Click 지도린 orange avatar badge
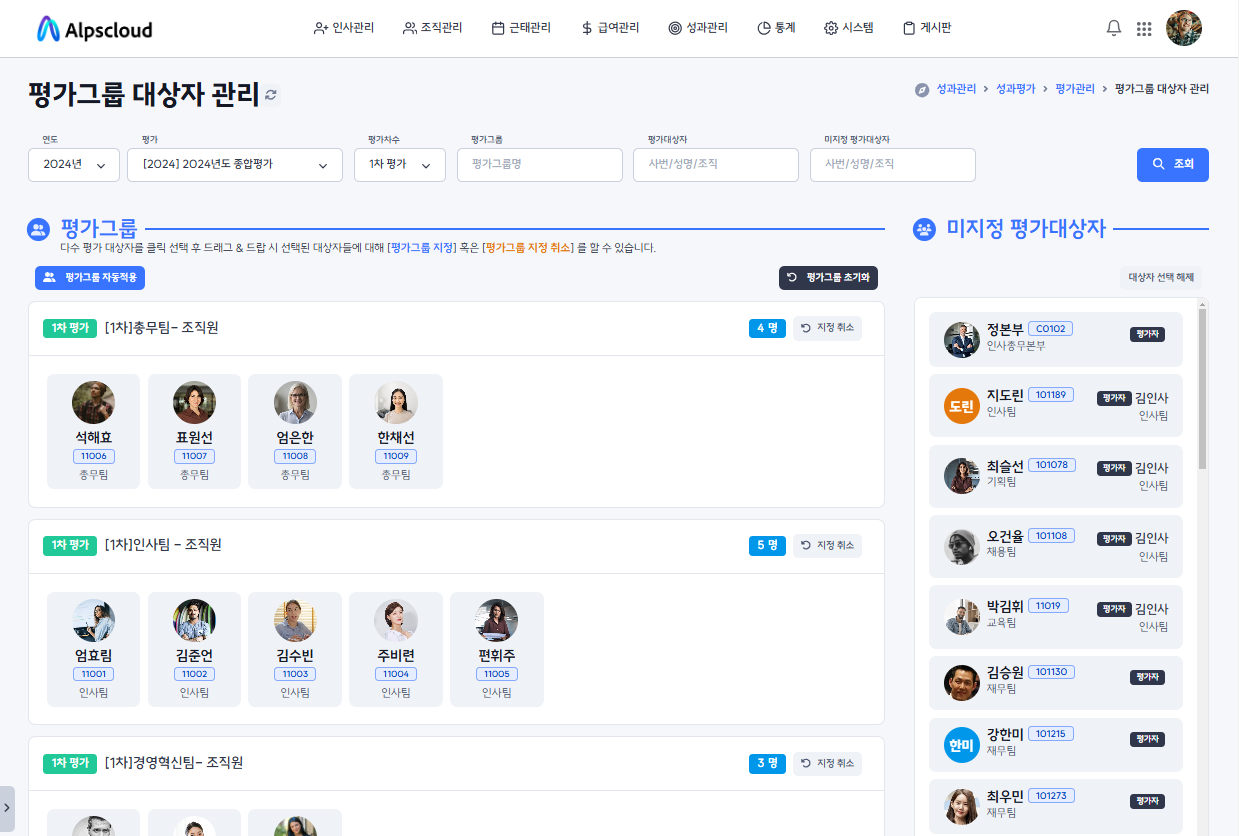Screen dimensions: 1239x836 (x=961, y=406)
